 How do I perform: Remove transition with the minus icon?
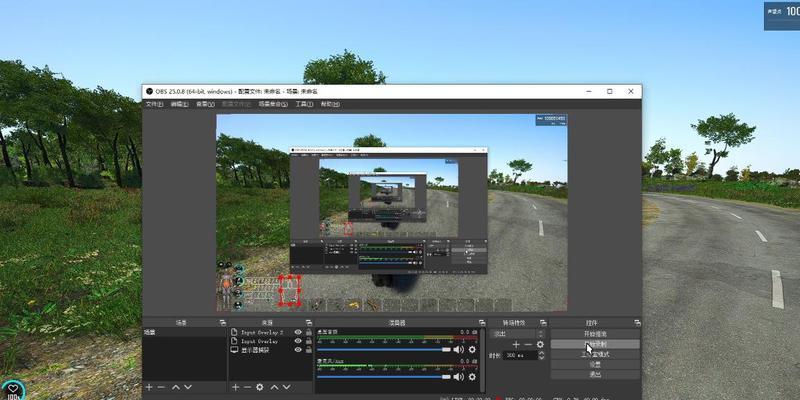[x=528, y=345]
